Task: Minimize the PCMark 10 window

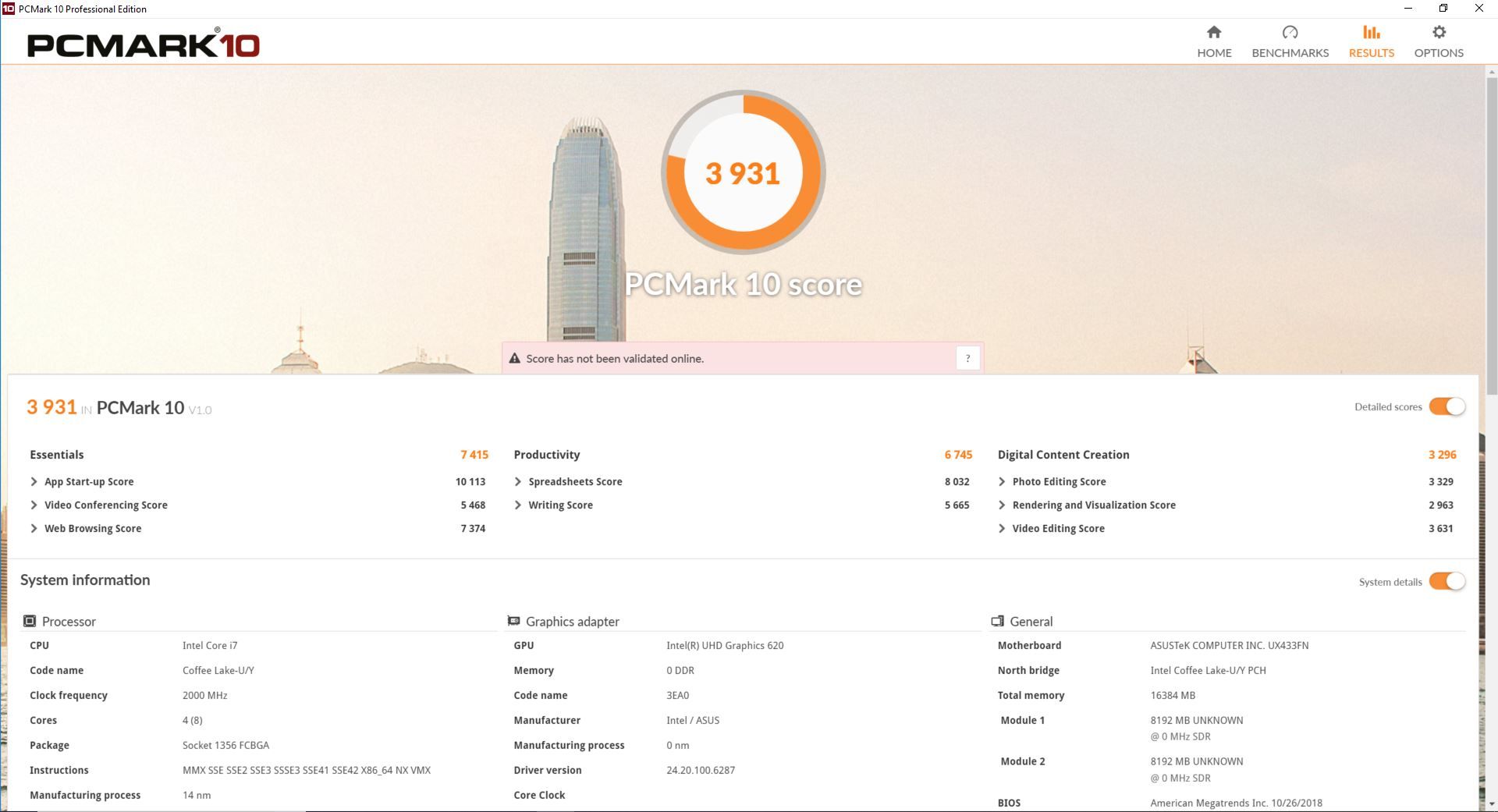Action: click(x=1408, y=9)
